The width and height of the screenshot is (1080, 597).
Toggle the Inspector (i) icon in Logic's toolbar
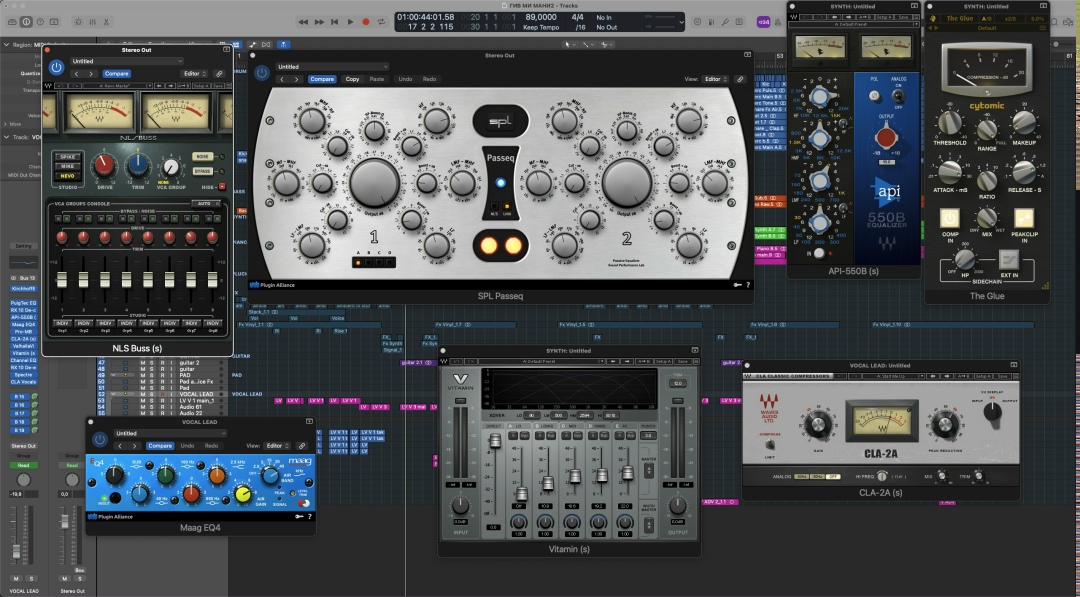[x=26, y=22]
